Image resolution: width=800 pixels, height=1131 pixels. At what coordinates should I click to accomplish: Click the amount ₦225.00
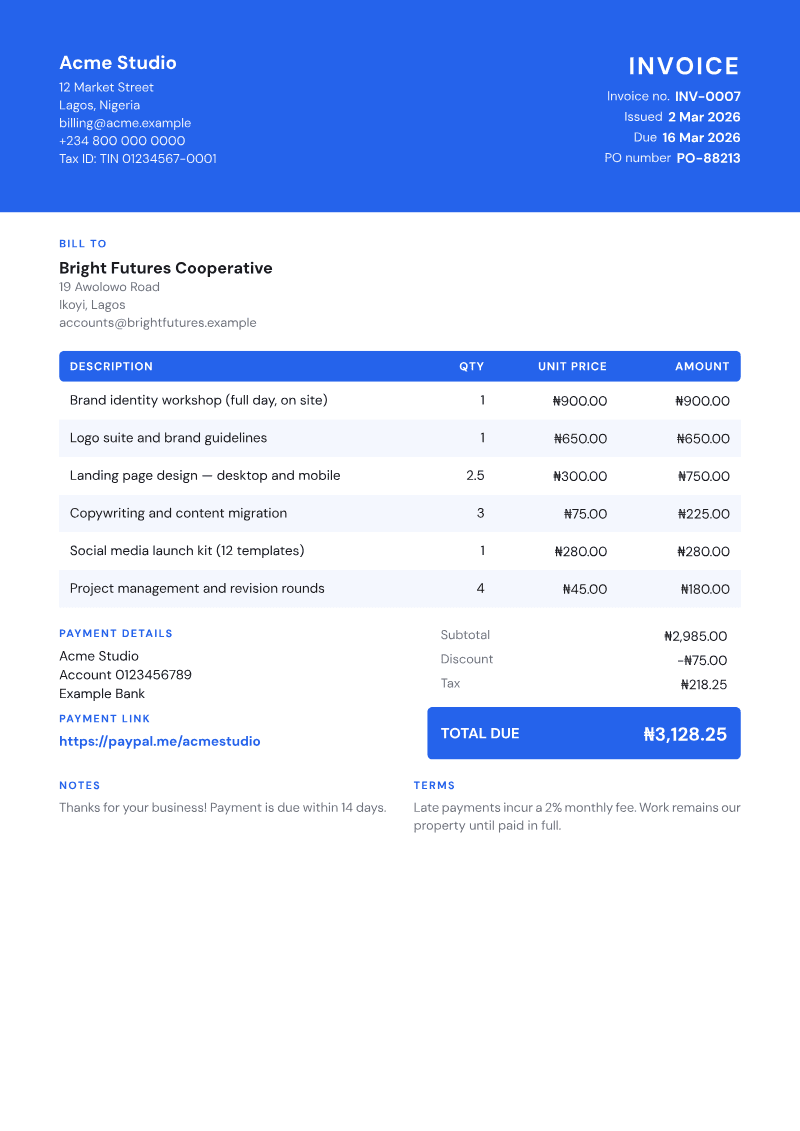coord(704,514)
